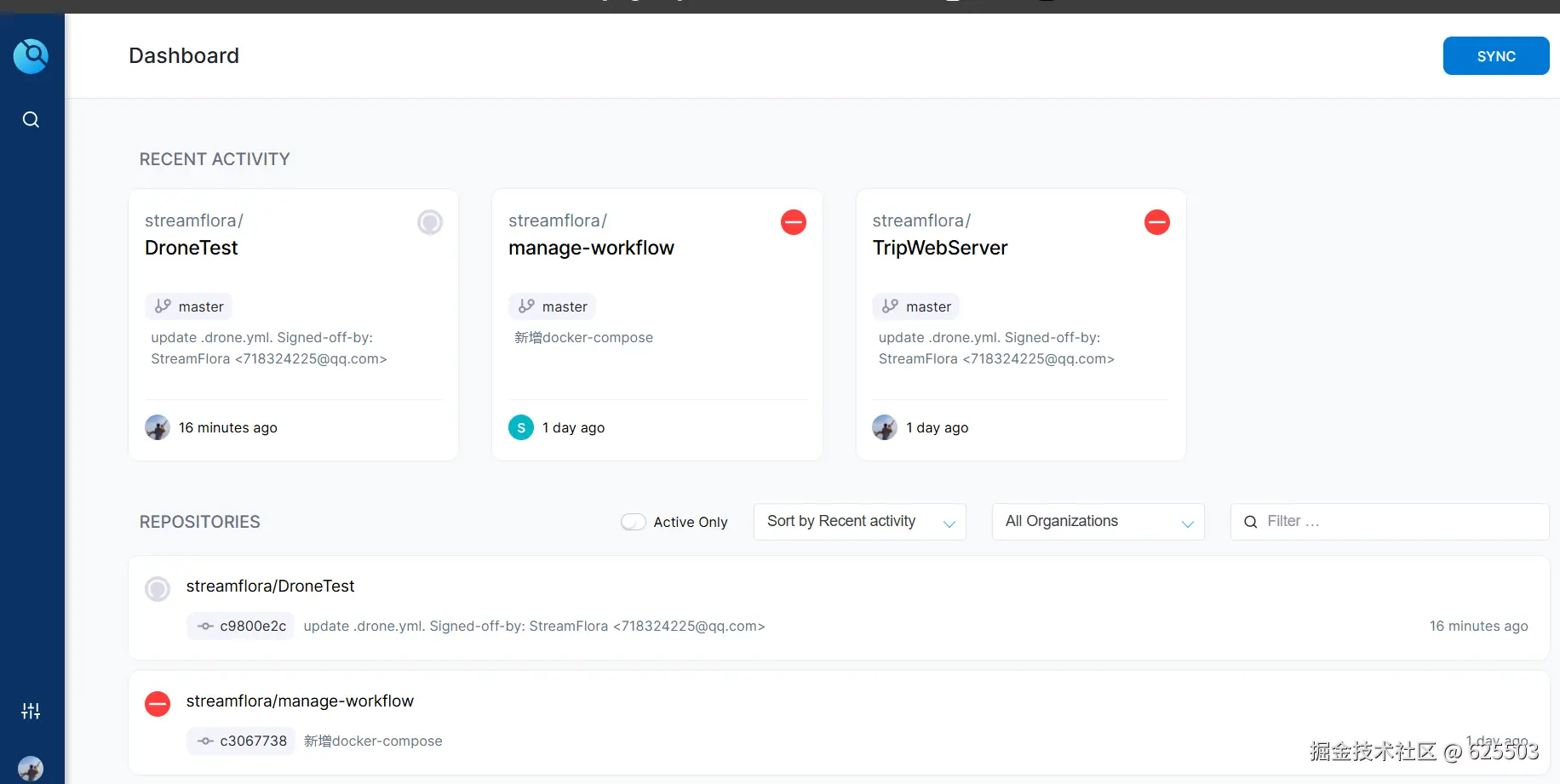
Task: Open the user avatar in sidebar
Action: [x=31, y=769]
